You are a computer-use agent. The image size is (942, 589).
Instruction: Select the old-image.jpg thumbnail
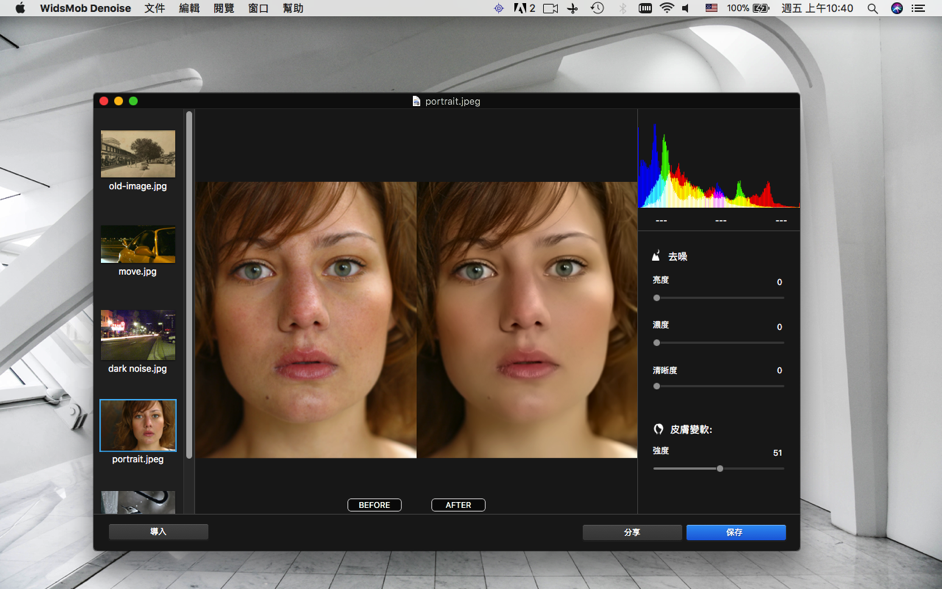138,154
